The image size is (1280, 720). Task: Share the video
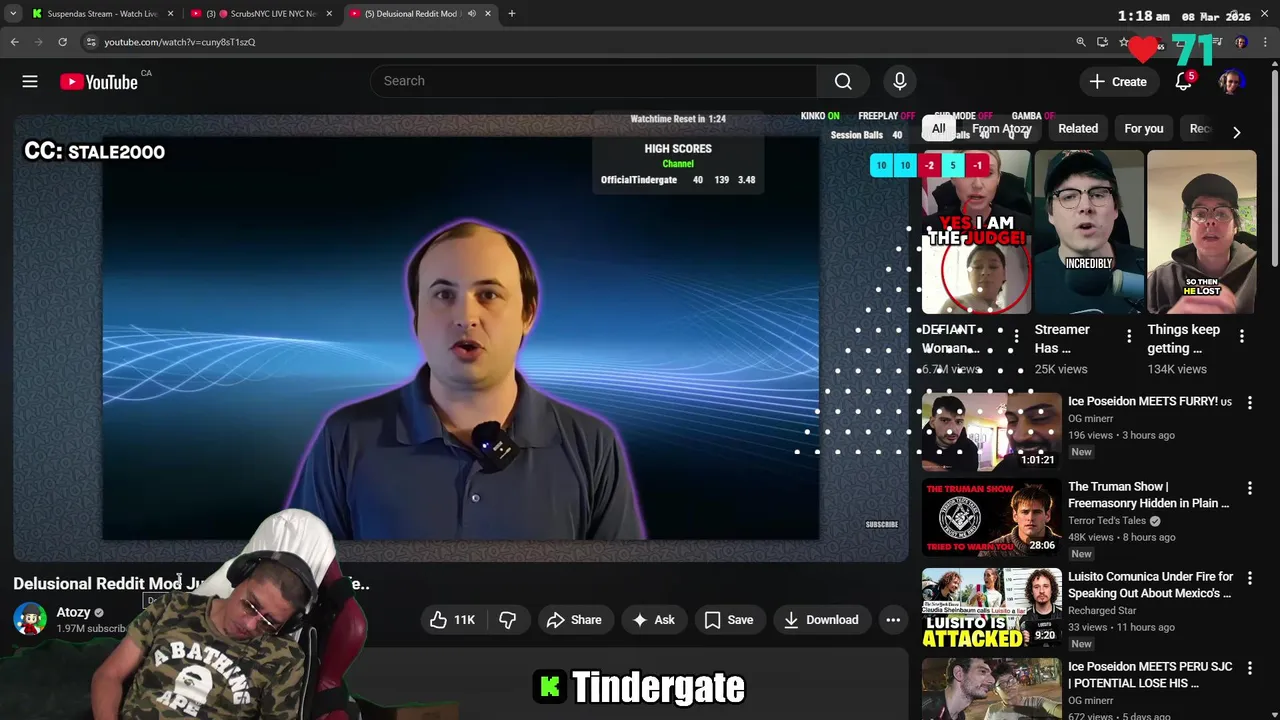click(x=574, y=620)
